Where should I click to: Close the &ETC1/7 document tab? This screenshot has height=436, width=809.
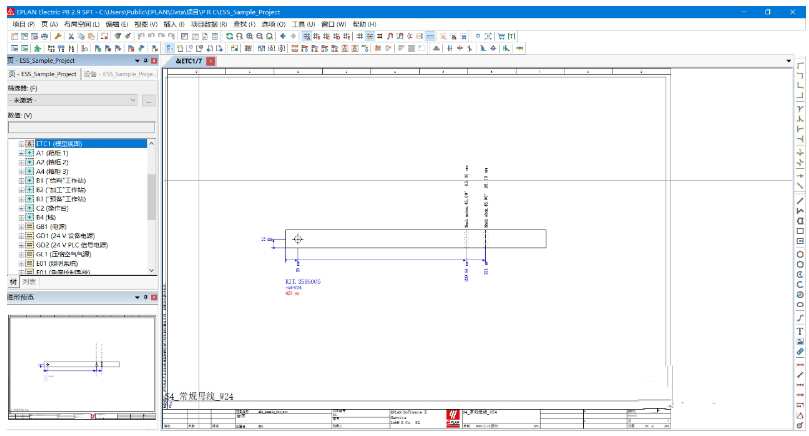coord(211,61)
